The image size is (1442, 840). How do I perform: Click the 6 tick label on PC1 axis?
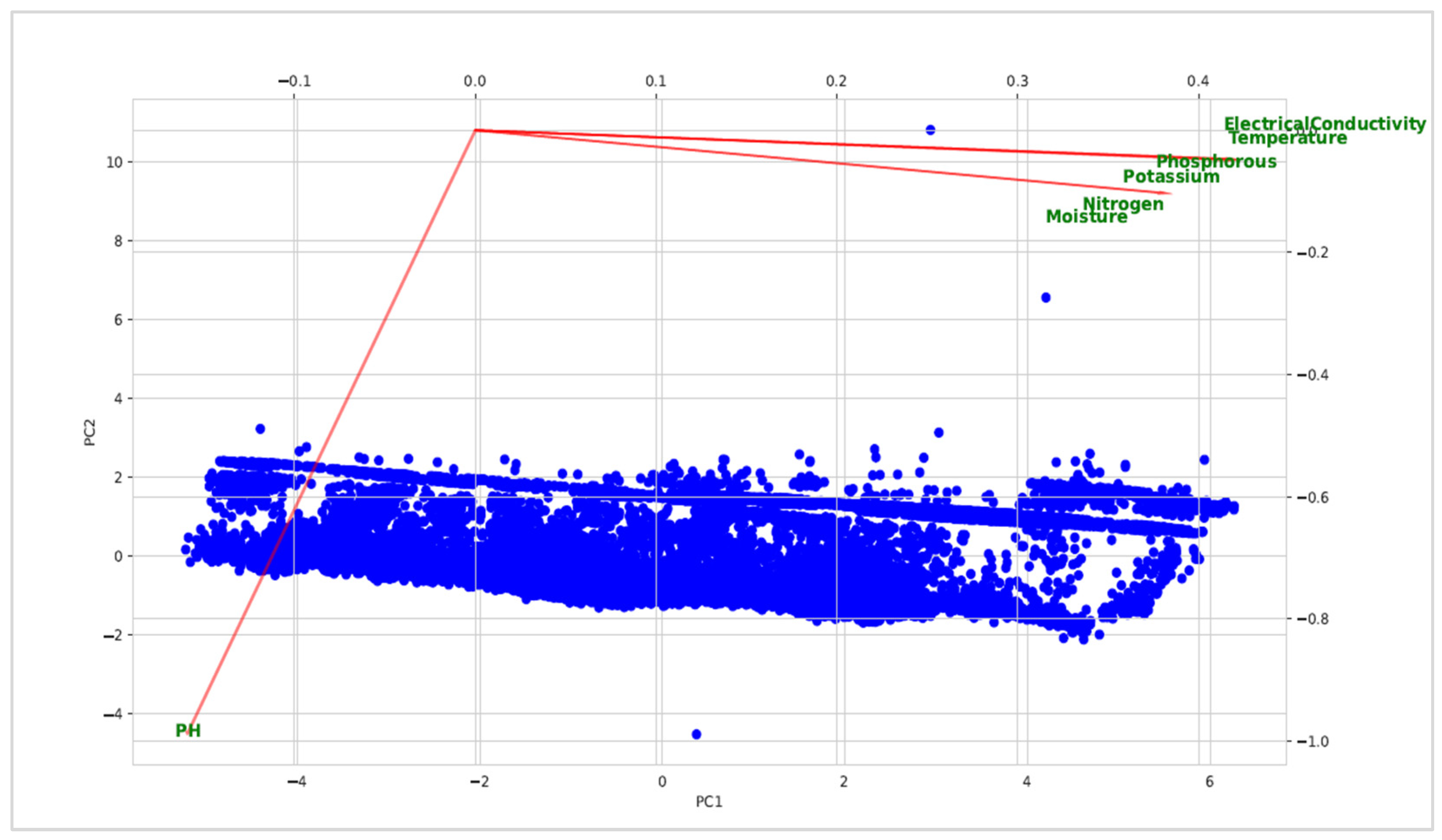click(x=1209, y=782)
